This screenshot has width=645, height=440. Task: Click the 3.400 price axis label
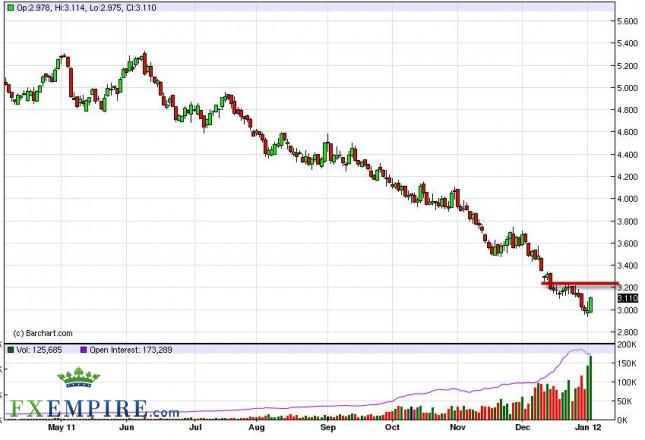pos(628,266)
